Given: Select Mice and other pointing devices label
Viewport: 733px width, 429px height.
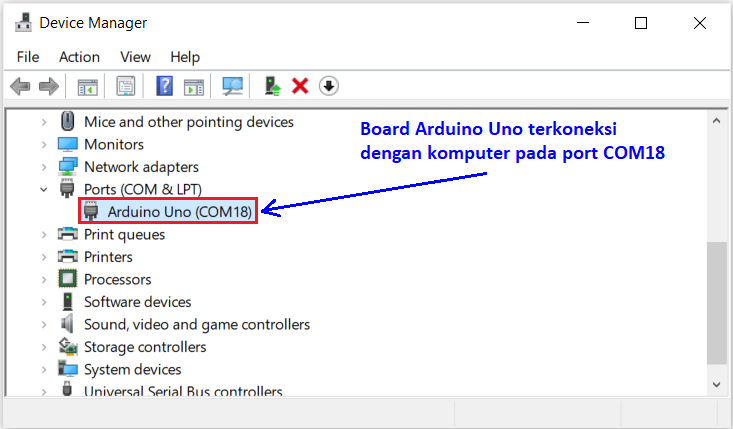Looking at the screenshot, I should point(189,122).
